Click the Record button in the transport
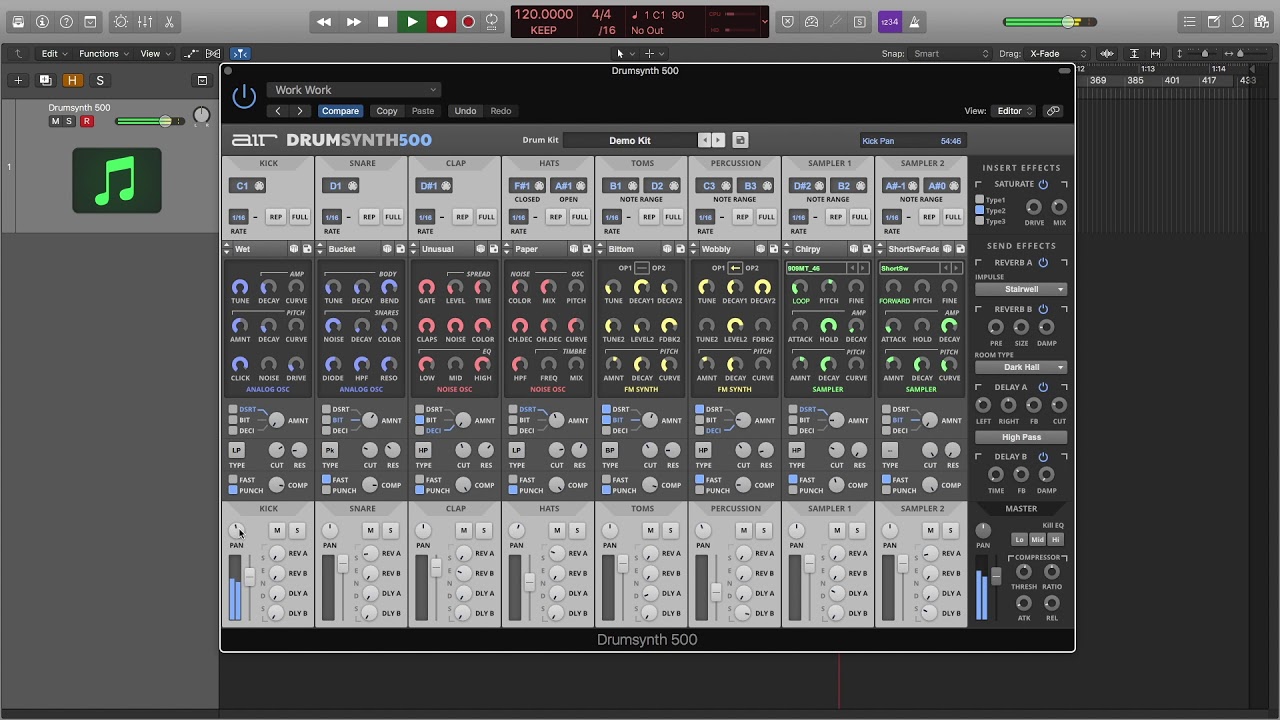 tap(441, 21)
